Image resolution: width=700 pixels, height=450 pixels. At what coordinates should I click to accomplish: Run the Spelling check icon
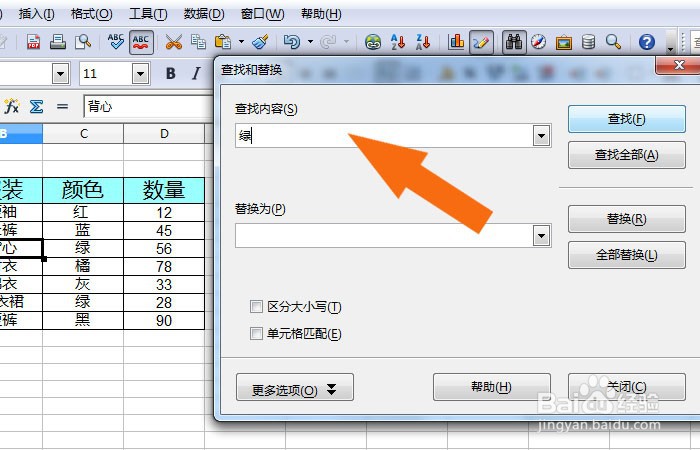pos(116,42)
